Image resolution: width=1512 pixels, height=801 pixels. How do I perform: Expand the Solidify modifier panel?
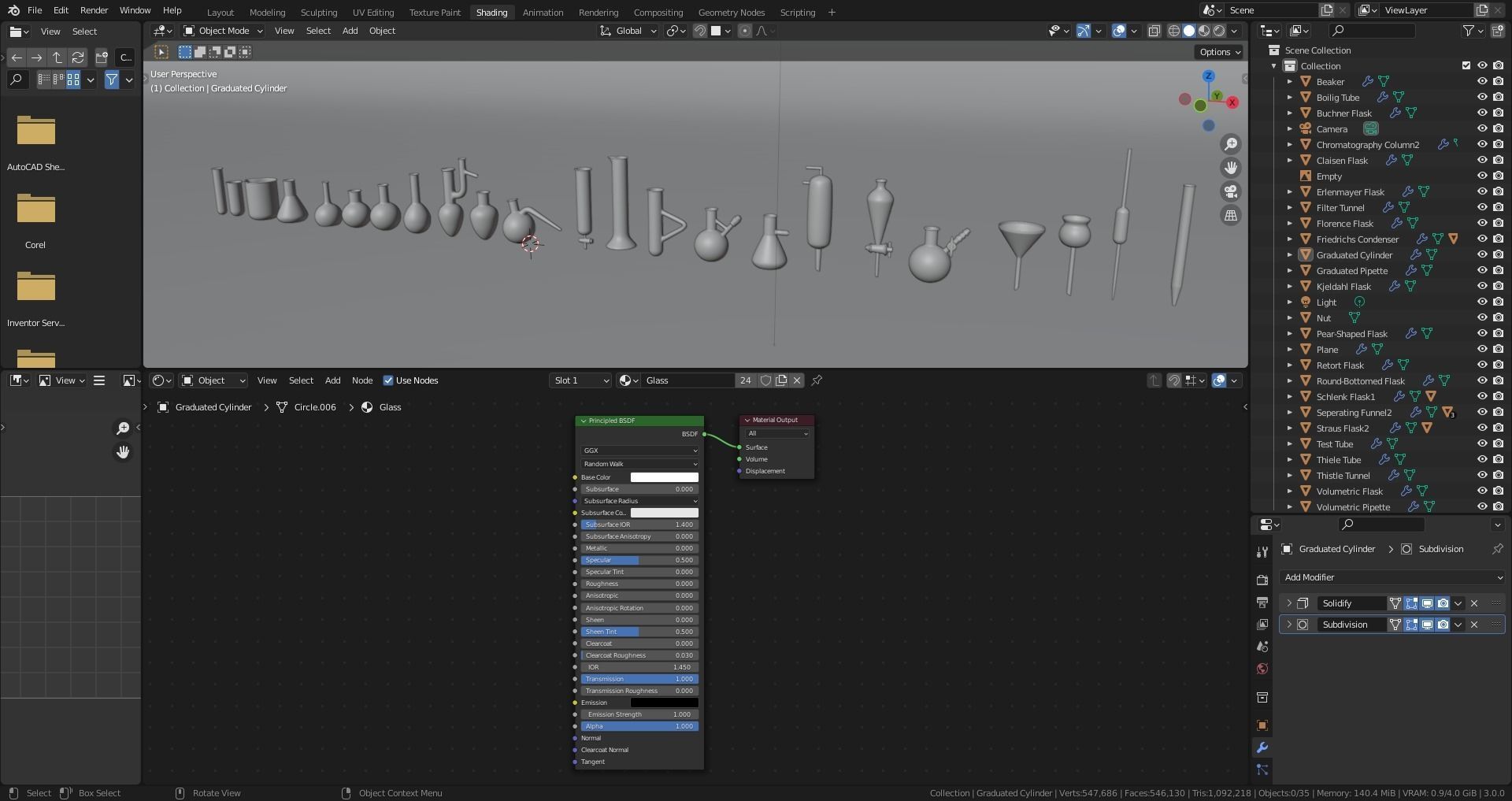[x=1289, y=603]
